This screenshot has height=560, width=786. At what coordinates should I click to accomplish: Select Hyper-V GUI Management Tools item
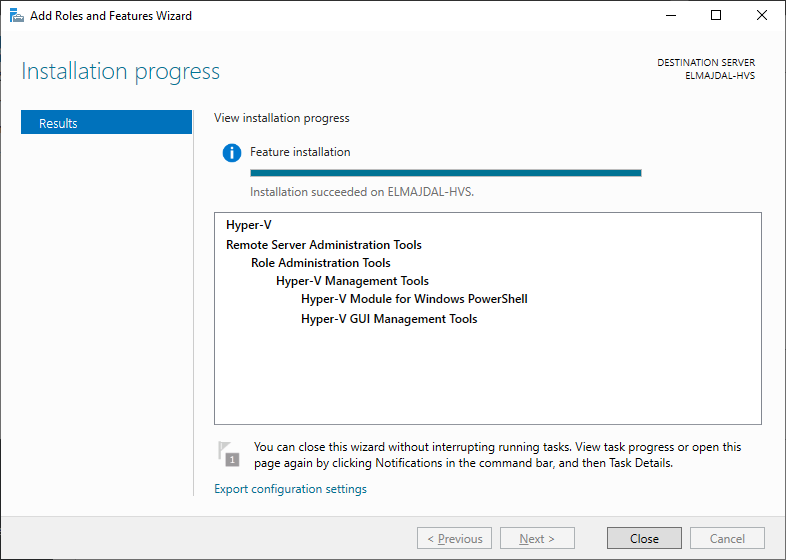pyautogui.click(x=389, y=319)
